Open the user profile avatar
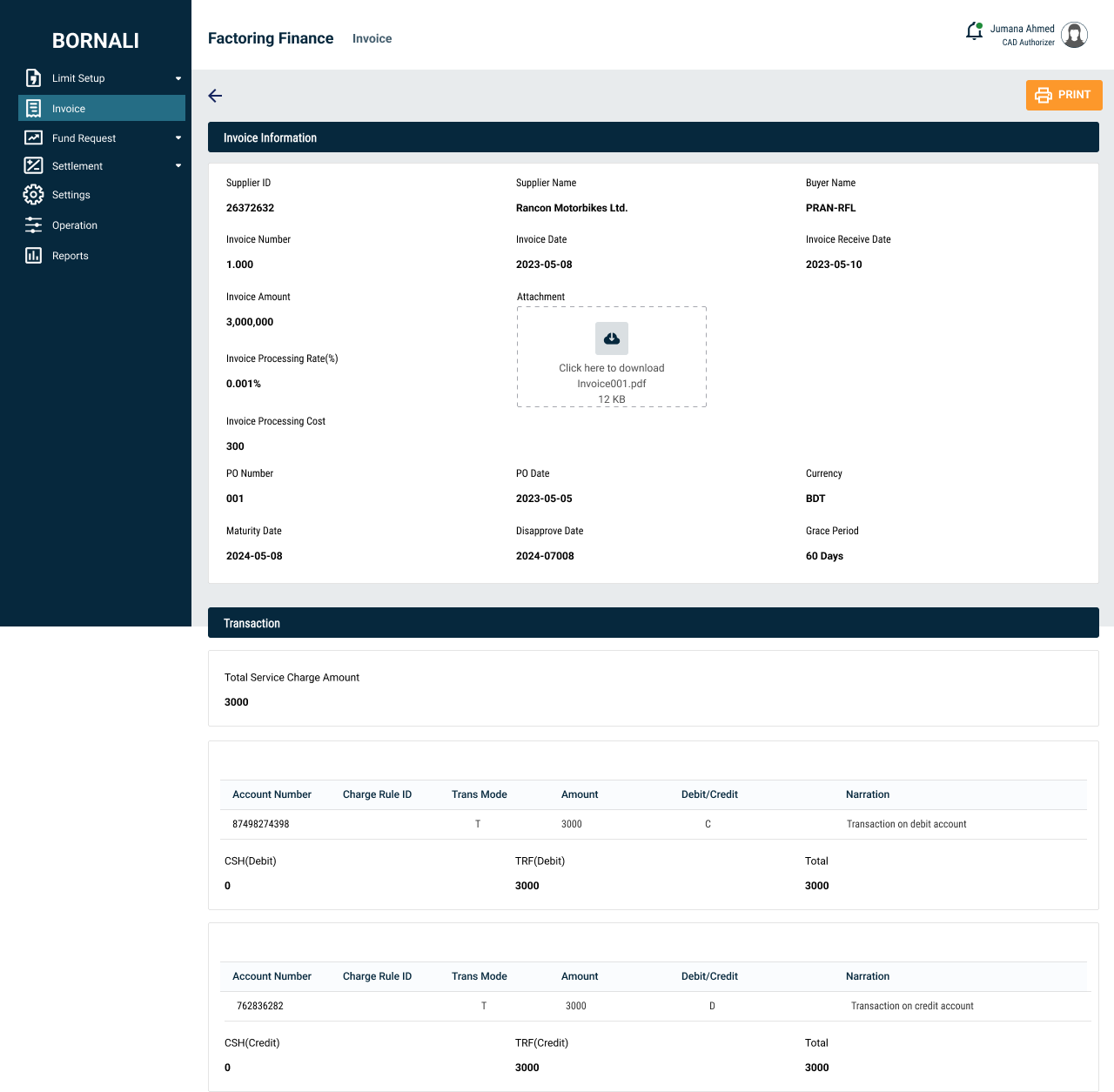Screen dimensions: 1114x1092 pyautogui.click(x=1075, y=35)
